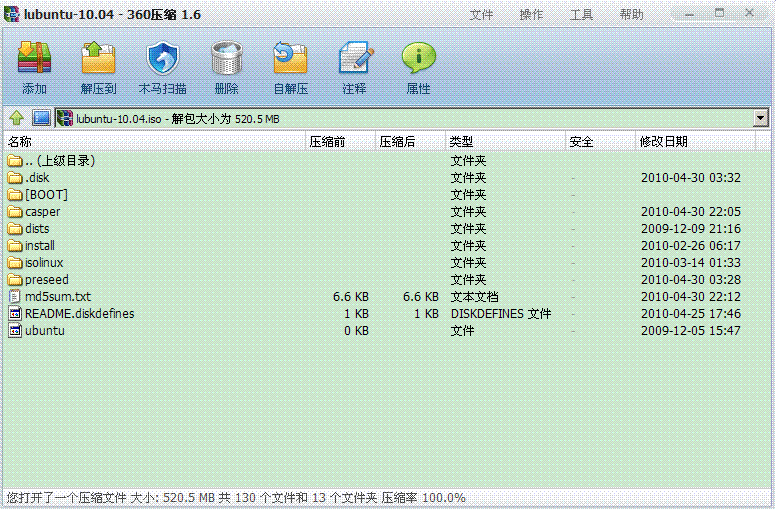The width and height of the screenshot is (776, 509).
Task: Select the preseed folder icon
Action: [x=15, y=280]
